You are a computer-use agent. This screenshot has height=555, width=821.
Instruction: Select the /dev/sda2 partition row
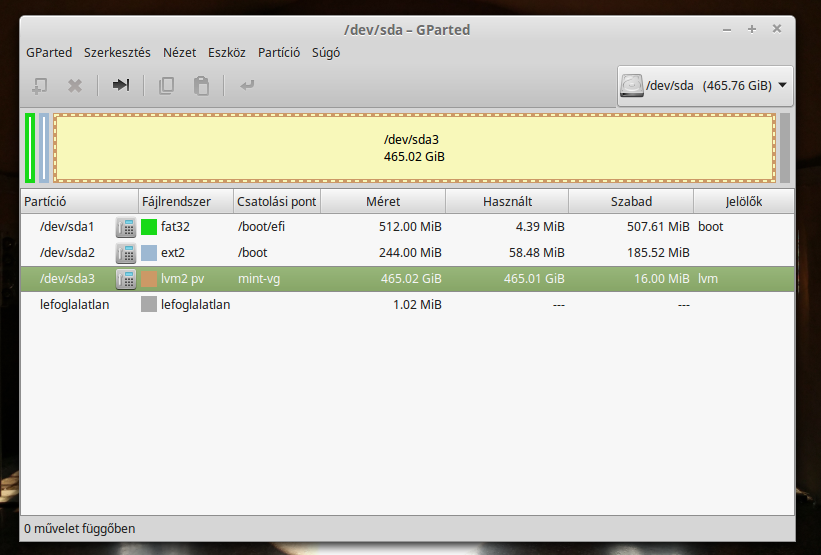pyautogui.click(x=407, y=253)
